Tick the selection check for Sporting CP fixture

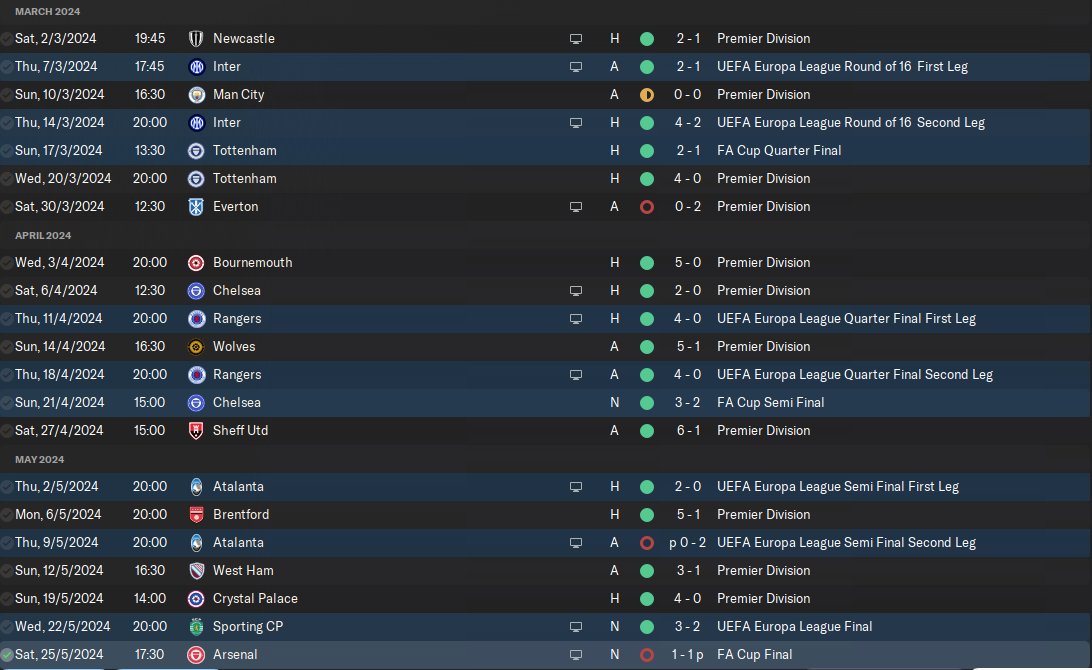(x=7, y=626)
